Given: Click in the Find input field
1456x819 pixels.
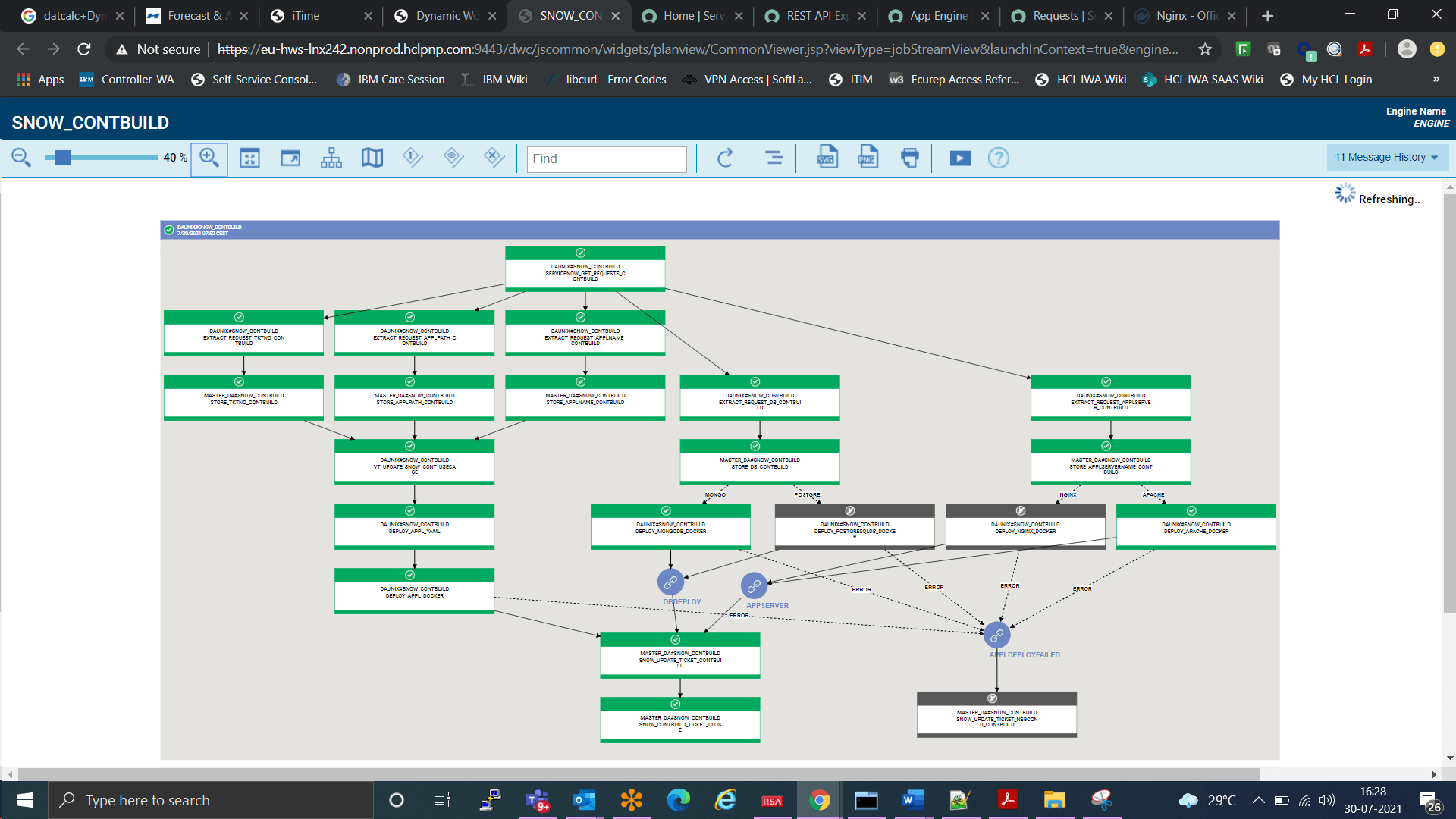Looking at the screenshot, I should [606, 158].
